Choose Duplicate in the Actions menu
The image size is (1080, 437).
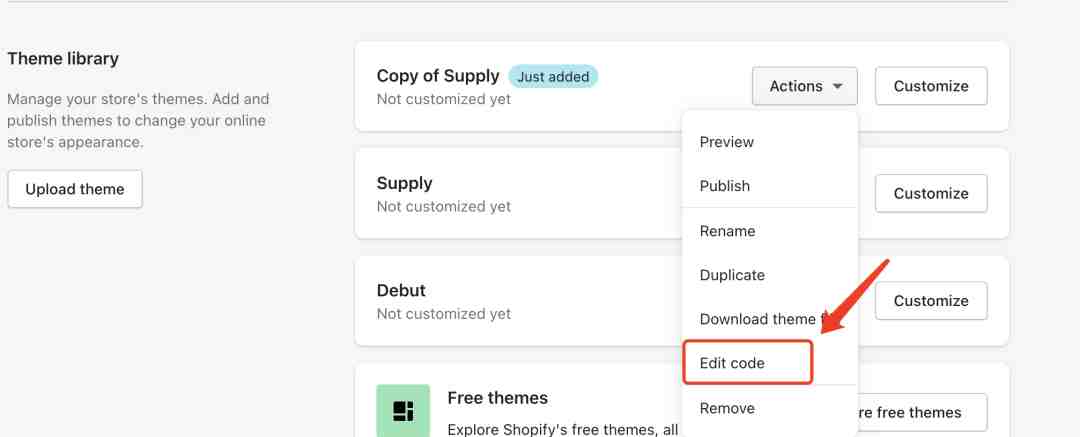click(732, 275)
